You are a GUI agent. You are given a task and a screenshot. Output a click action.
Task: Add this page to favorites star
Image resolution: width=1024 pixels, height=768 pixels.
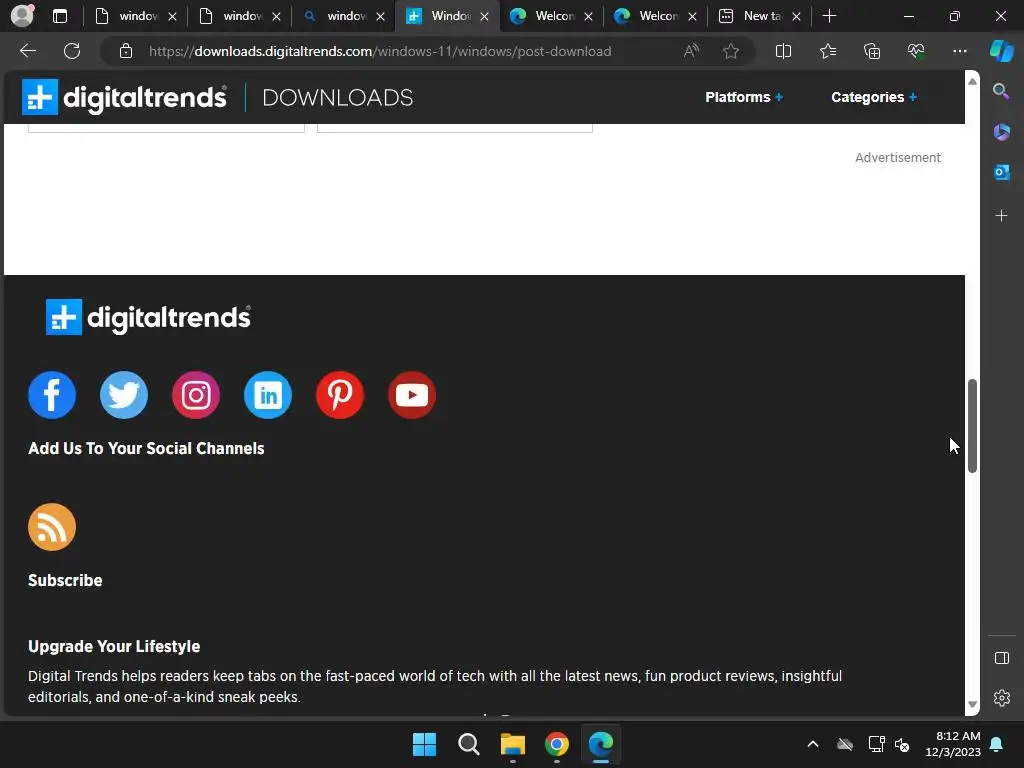(x=731, y=51)
